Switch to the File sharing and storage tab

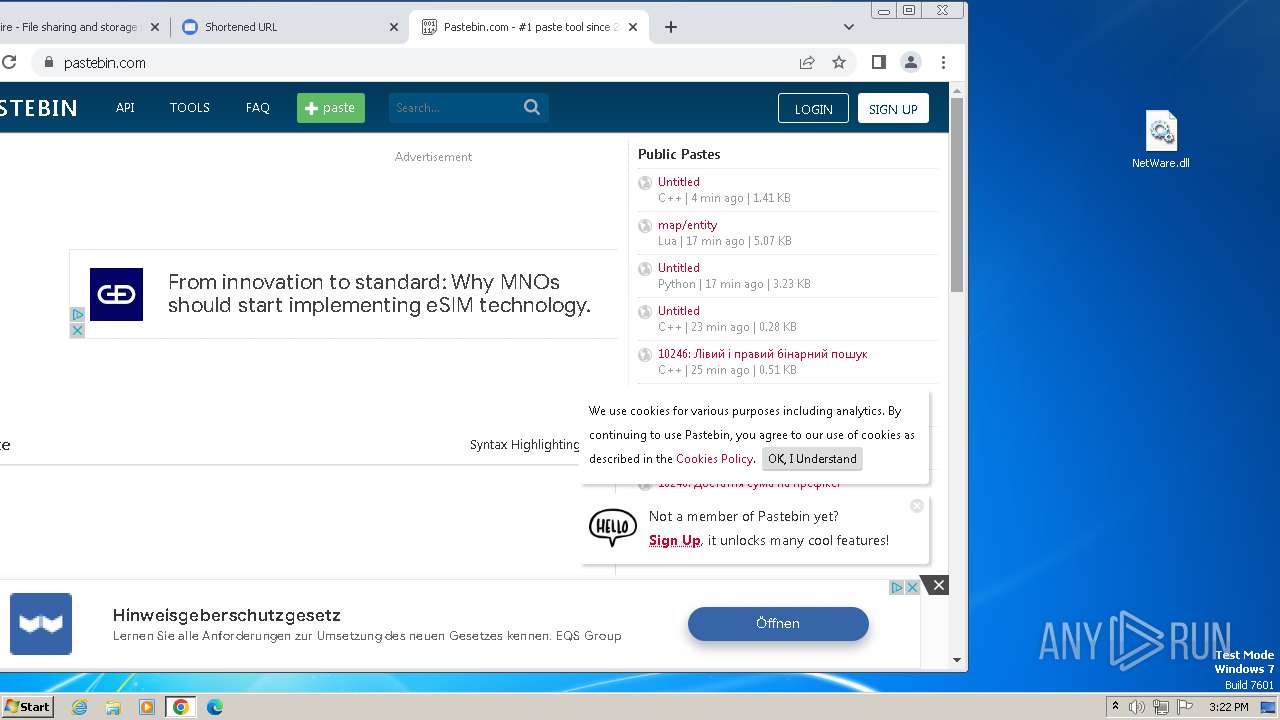pyautogui.click(x=80, y=27)
